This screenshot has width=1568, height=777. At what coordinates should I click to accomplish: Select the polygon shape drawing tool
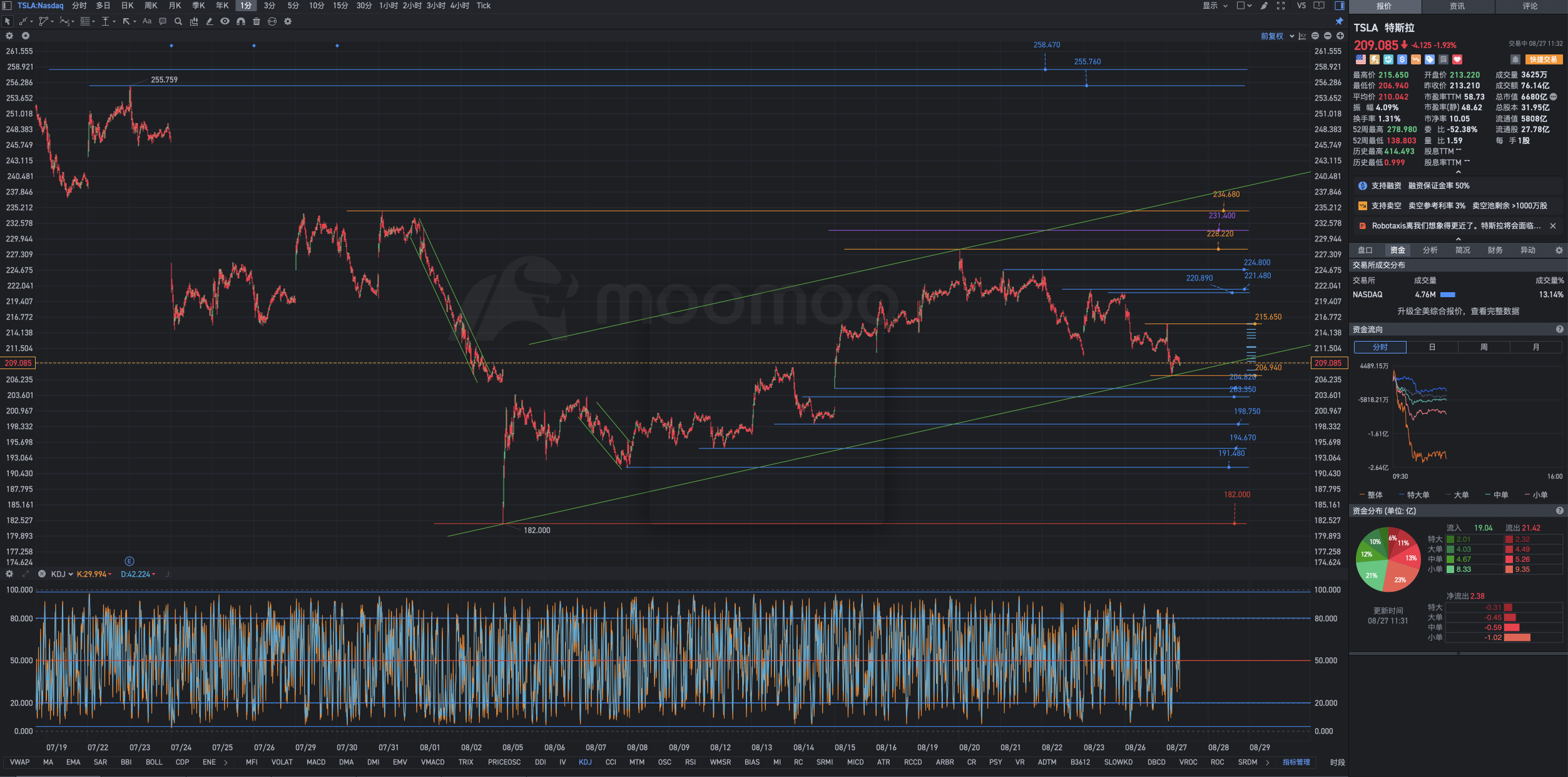[44, 21]
